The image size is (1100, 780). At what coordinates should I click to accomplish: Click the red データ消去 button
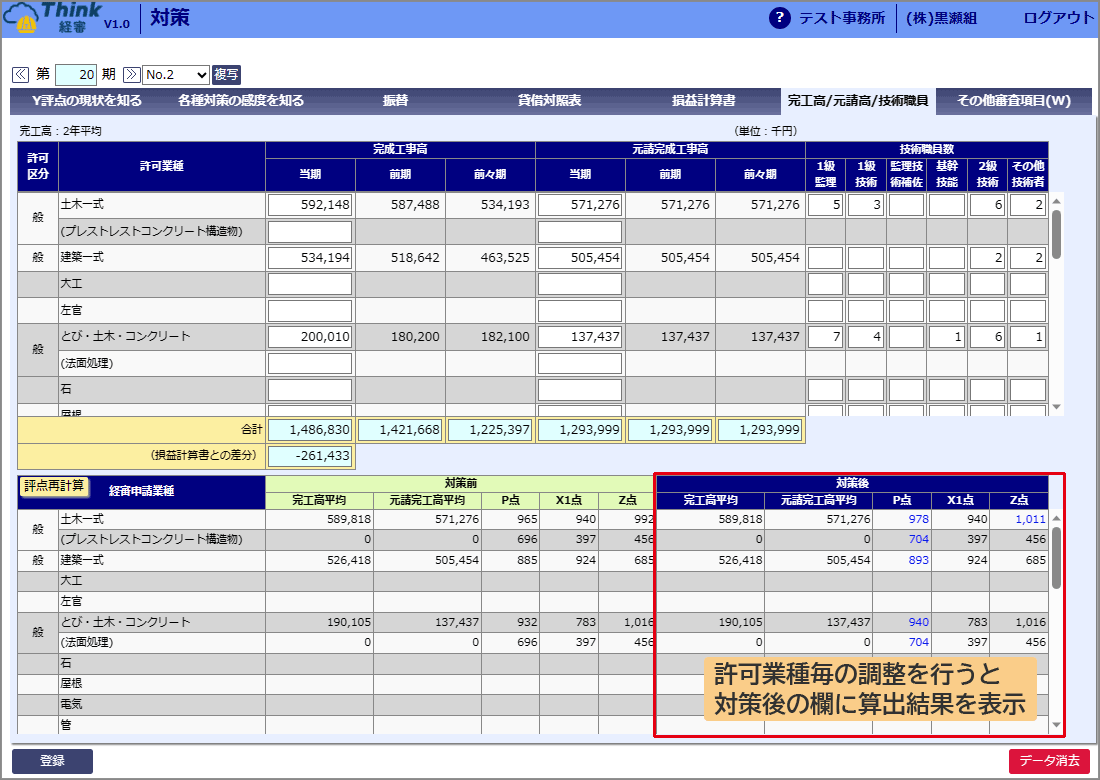1047,760
